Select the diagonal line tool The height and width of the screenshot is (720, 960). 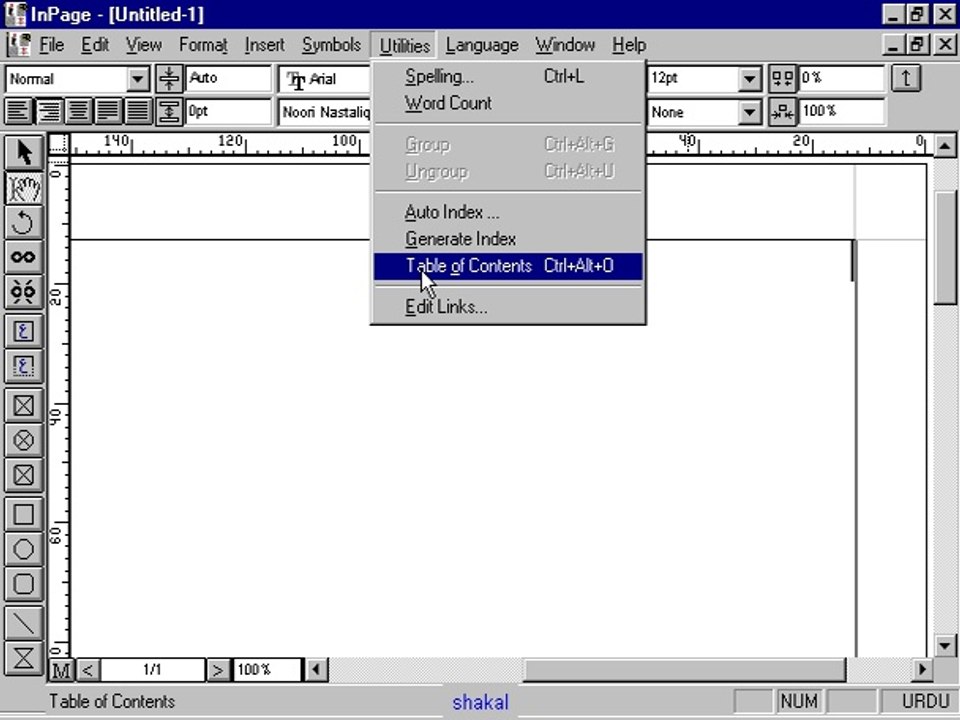(x=23, y=623)
